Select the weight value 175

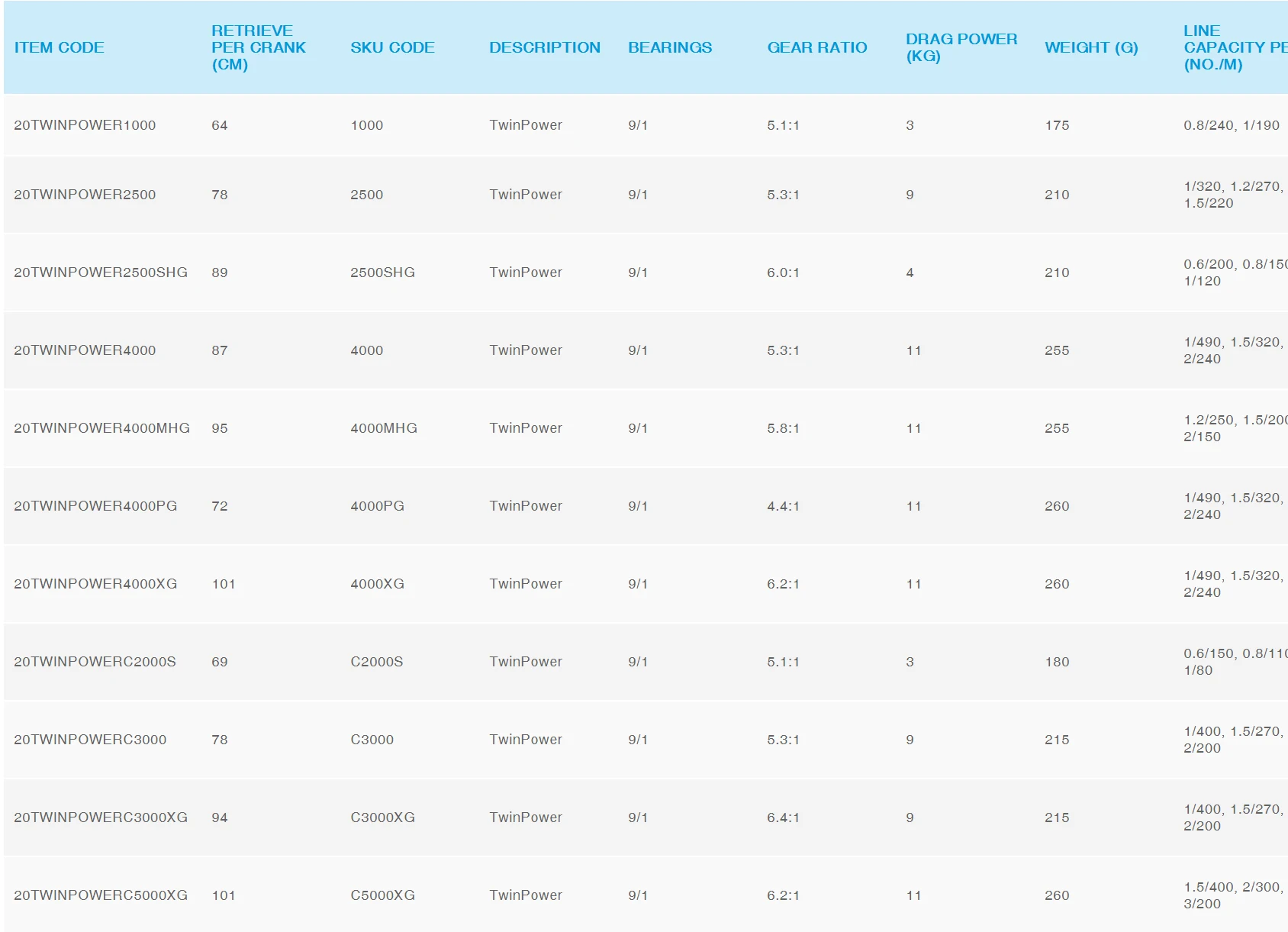[1057, 125]
